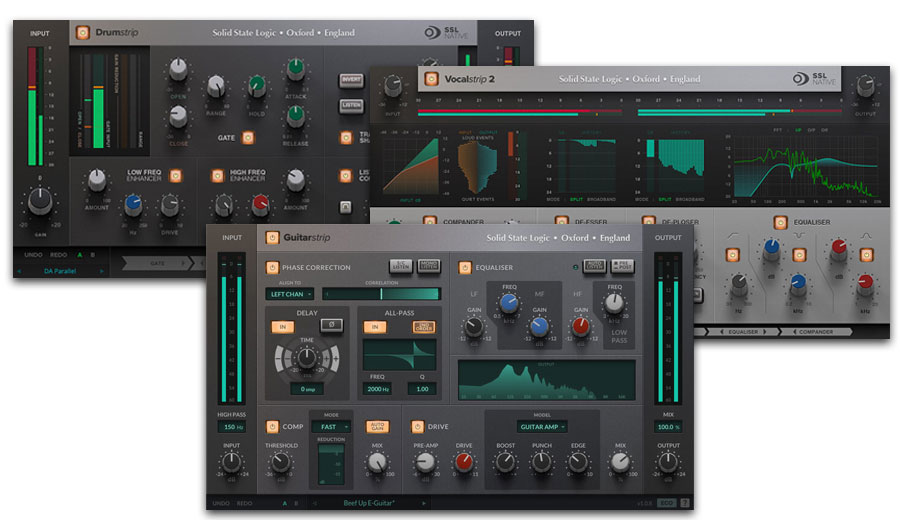The height and width of the screenshot is (520, 900).
Task: Select Equaliser in Vocalstrip process order
Action: (743, 332)
